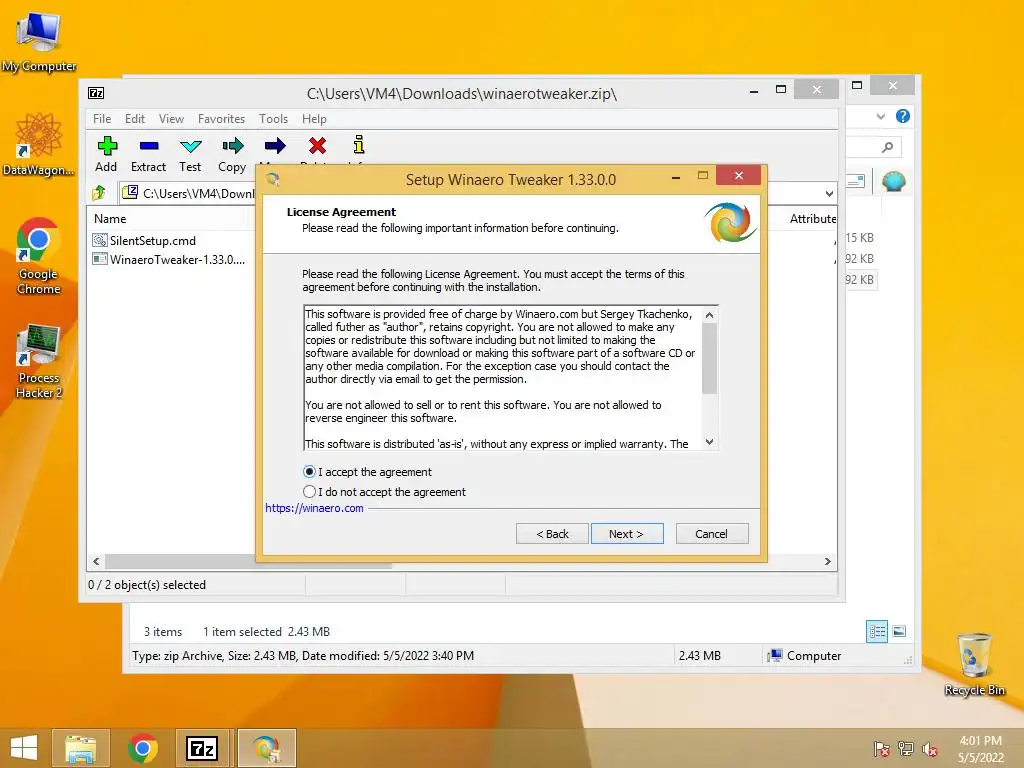Switch Explorer to details view icon
The image size is (1024, 768).
877,631
